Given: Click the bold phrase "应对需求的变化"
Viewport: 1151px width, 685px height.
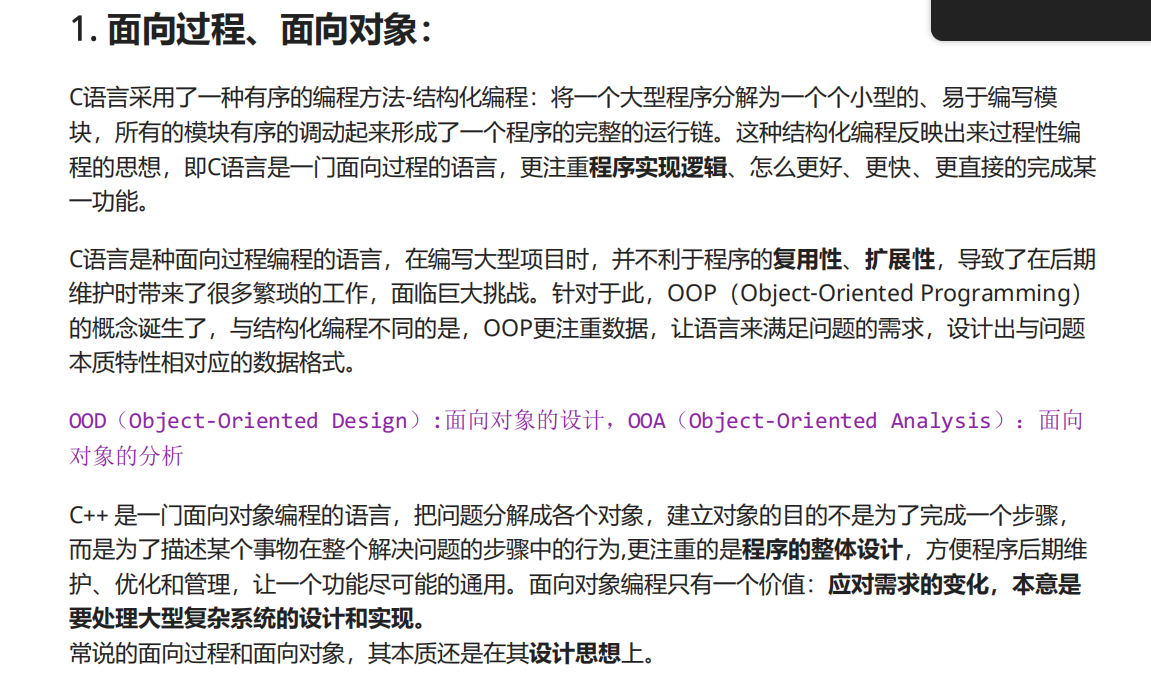Looking at the screenshot, I should (909, 584).
